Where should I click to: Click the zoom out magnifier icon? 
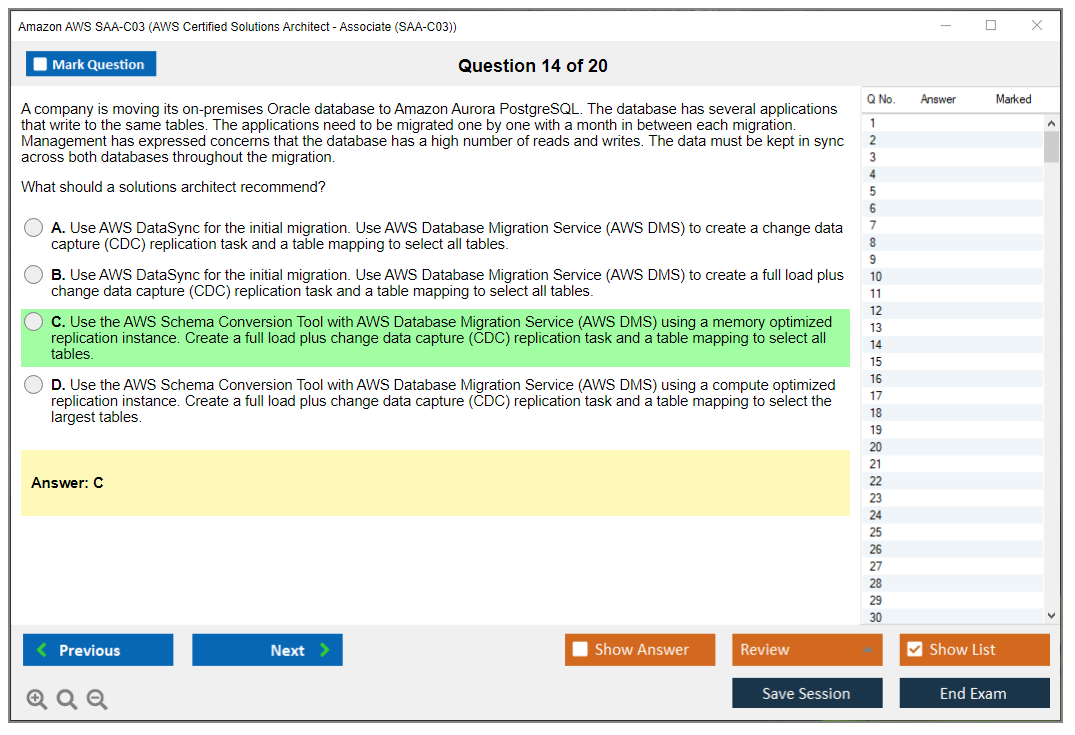[97, 700]
